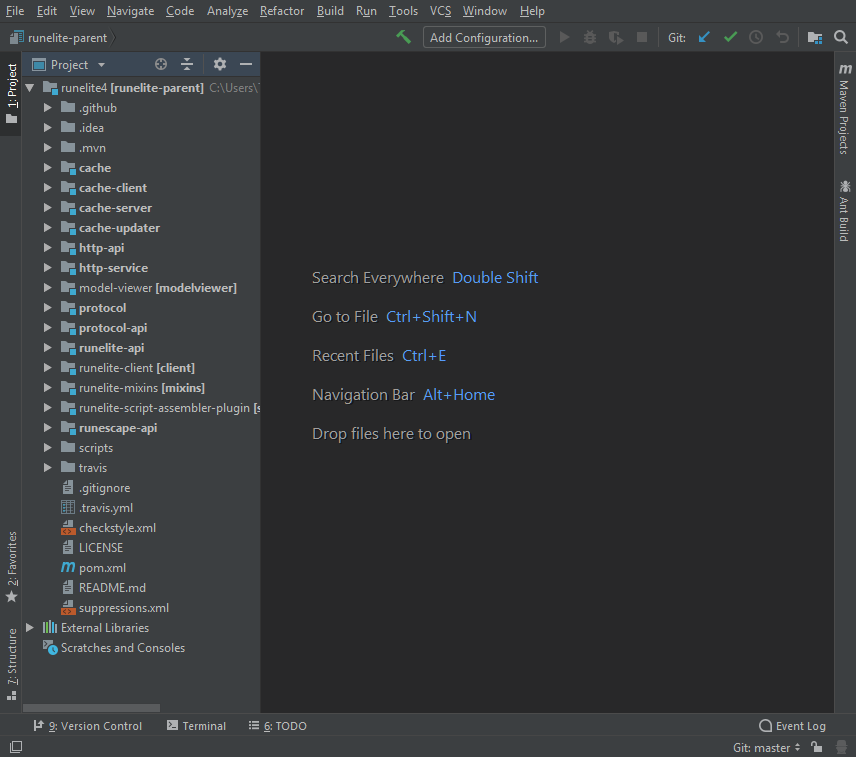
Task: Select protocol-api module row
Action: click(141, 328)
